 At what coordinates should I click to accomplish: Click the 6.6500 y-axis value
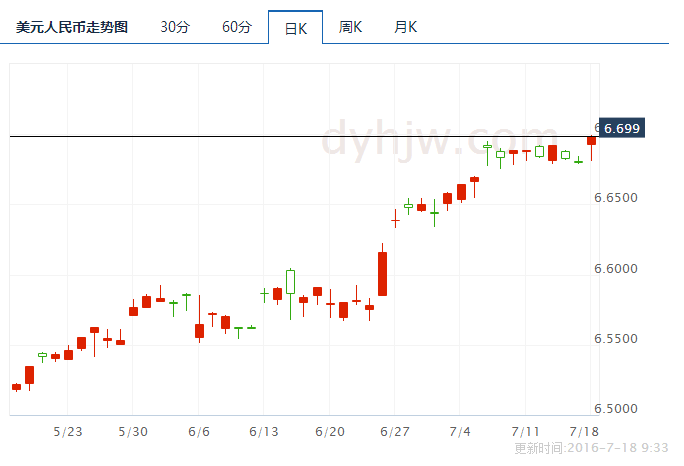(x=616, y=198)
